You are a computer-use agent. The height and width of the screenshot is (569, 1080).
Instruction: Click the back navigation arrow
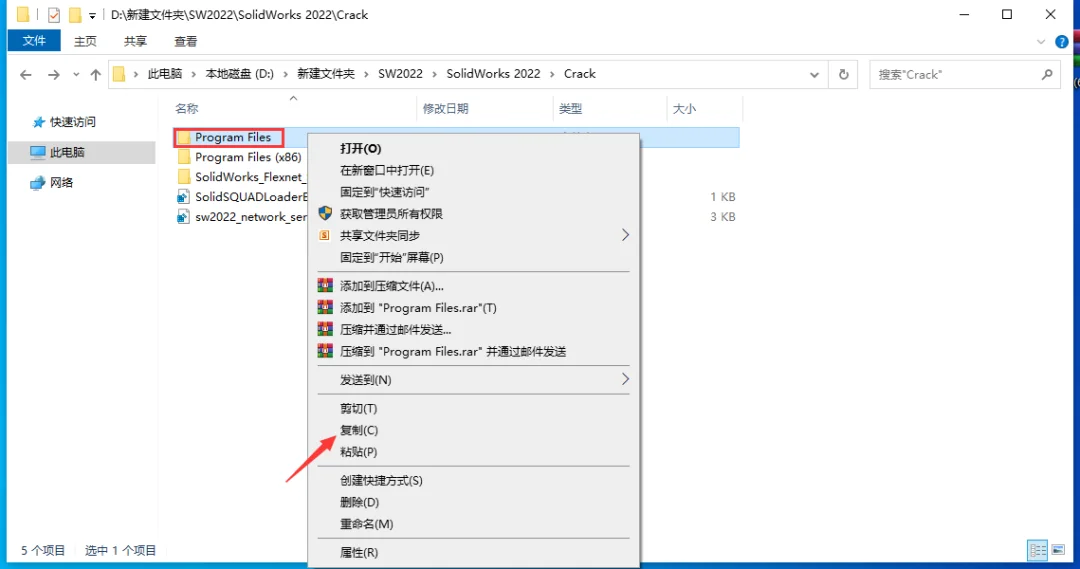point(25,74)
